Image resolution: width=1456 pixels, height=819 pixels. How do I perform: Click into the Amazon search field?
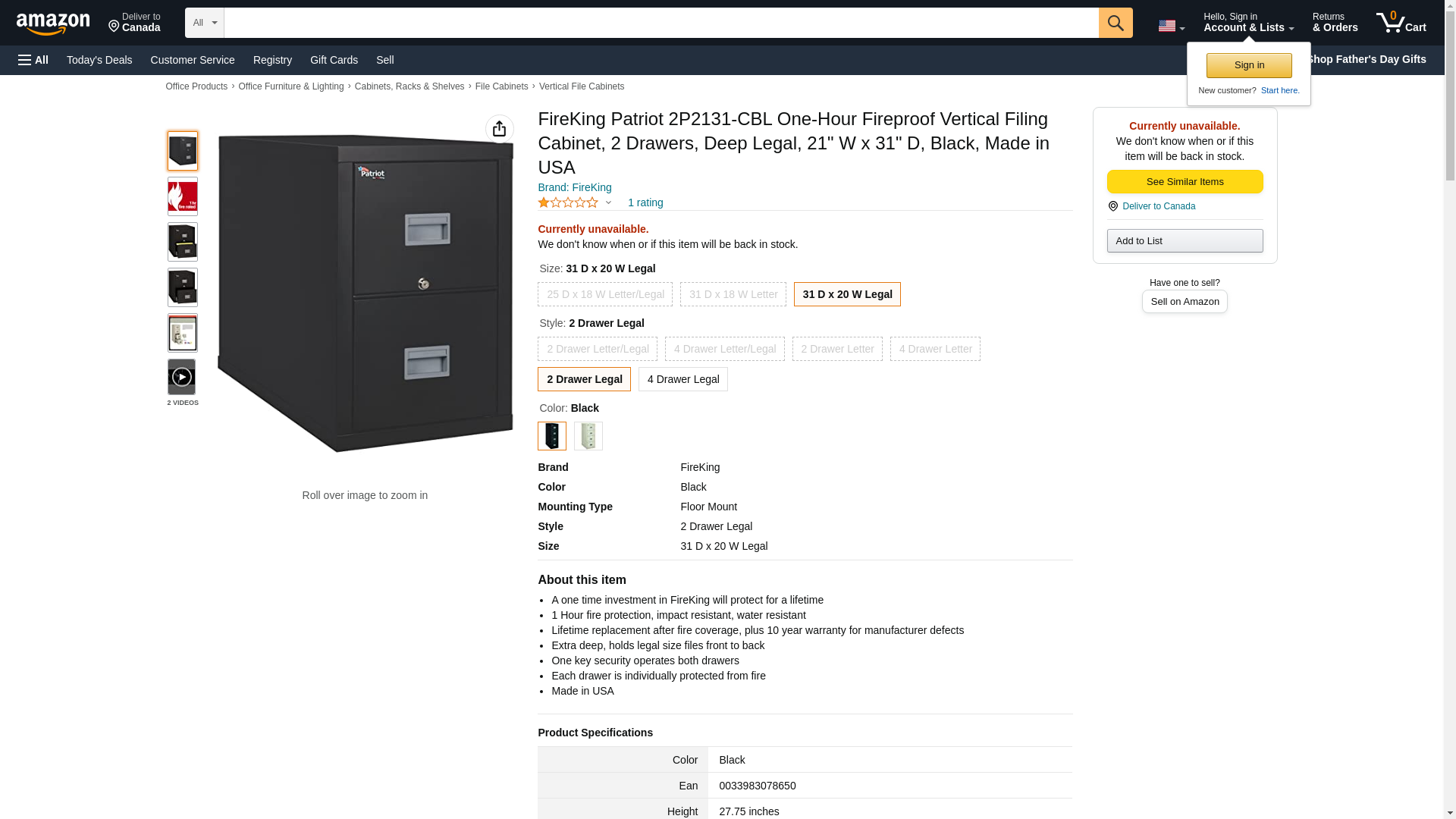[660, 23]
